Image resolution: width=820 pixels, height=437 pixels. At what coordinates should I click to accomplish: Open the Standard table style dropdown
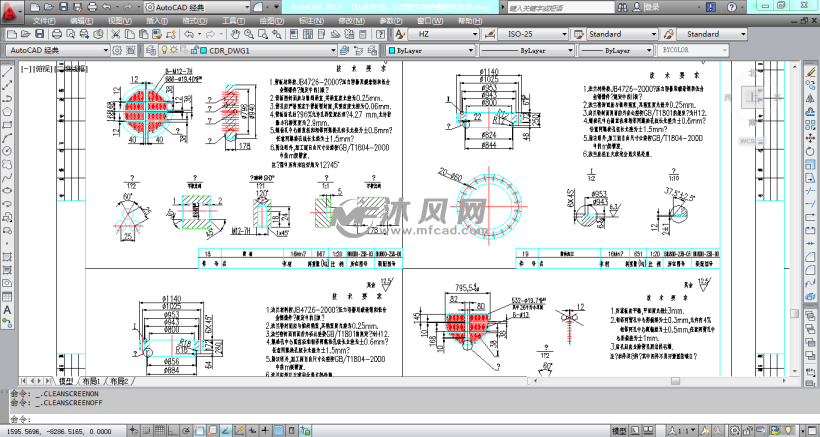[622, 34]
